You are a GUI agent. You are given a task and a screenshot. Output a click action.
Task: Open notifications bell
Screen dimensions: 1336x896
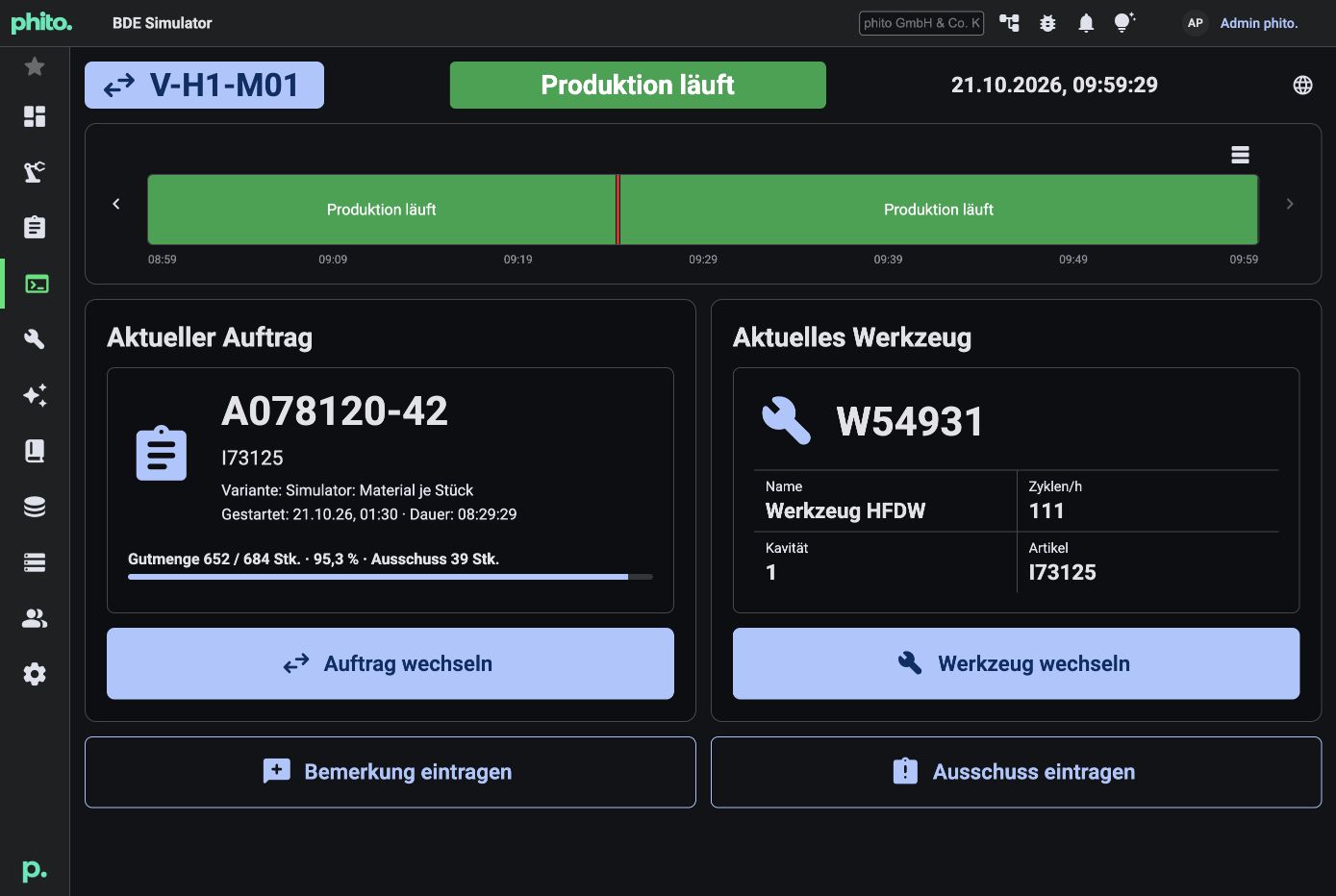(1086, 23)
